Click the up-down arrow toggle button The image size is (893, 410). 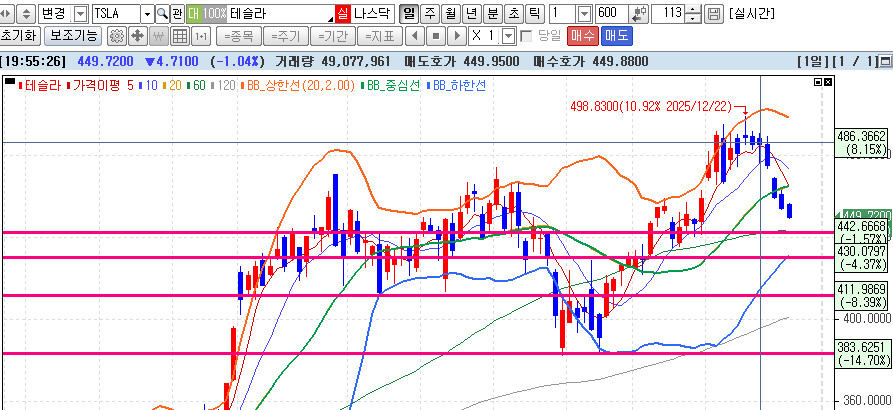pyautogui.click(x=28, y=13)
